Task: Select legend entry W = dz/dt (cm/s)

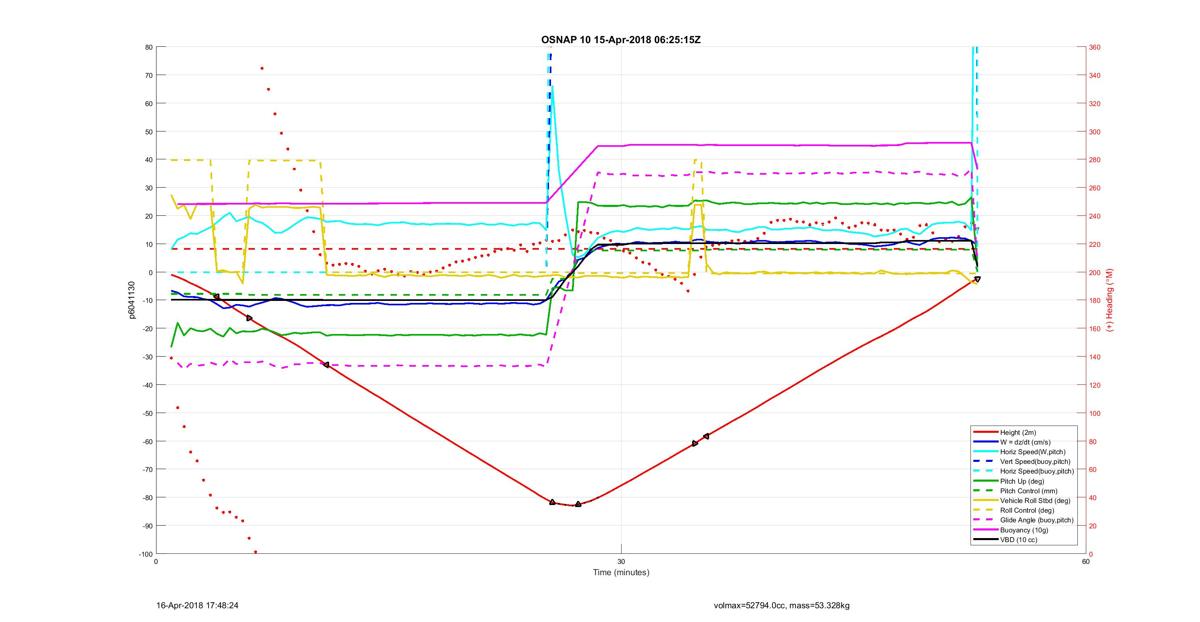Action: [x=1026, y=442]
